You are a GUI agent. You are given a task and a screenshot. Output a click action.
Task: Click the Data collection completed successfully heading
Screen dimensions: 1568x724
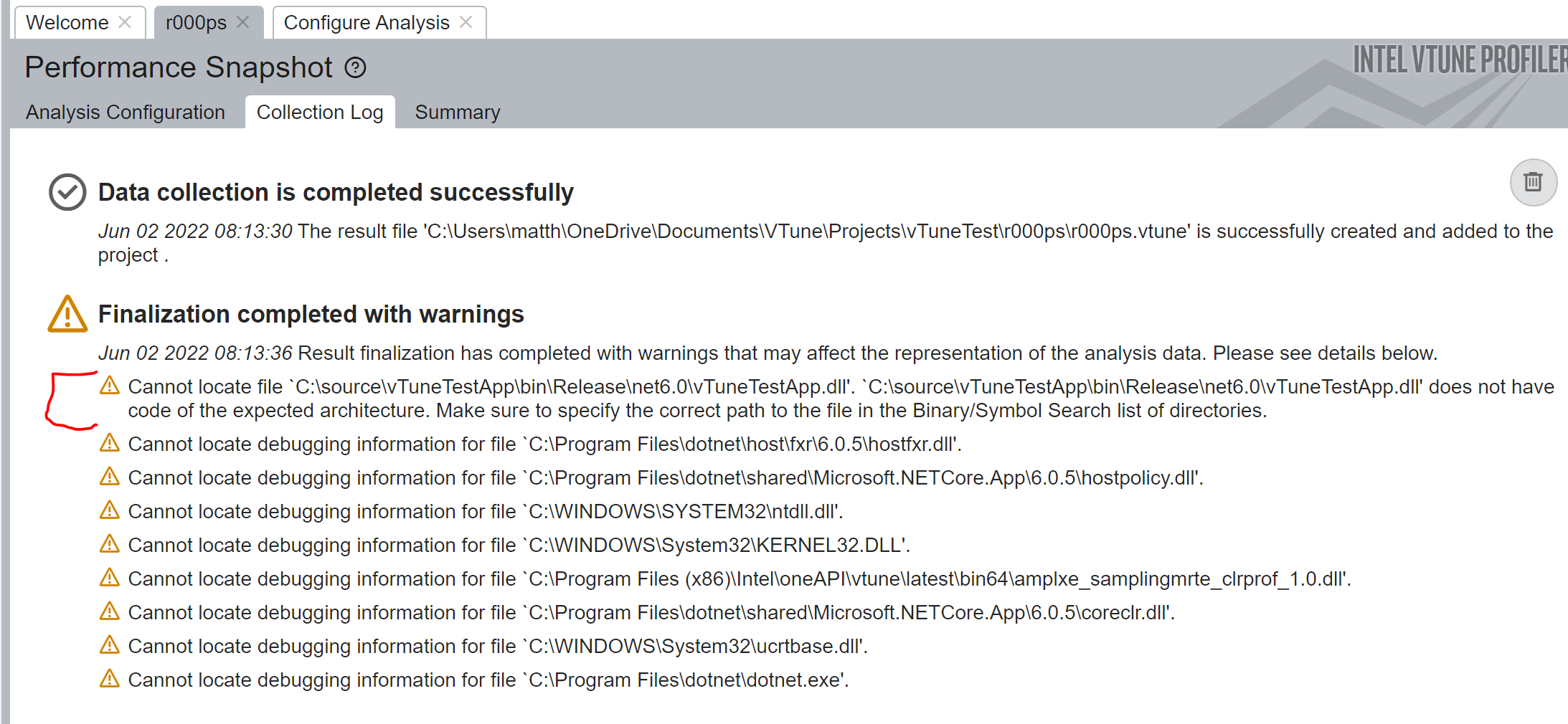click(336, 193)
